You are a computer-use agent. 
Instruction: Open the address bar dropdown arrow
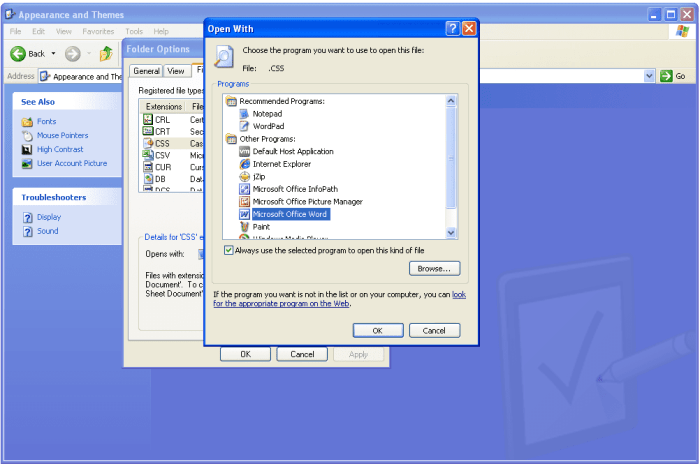[x=649, y=76]
